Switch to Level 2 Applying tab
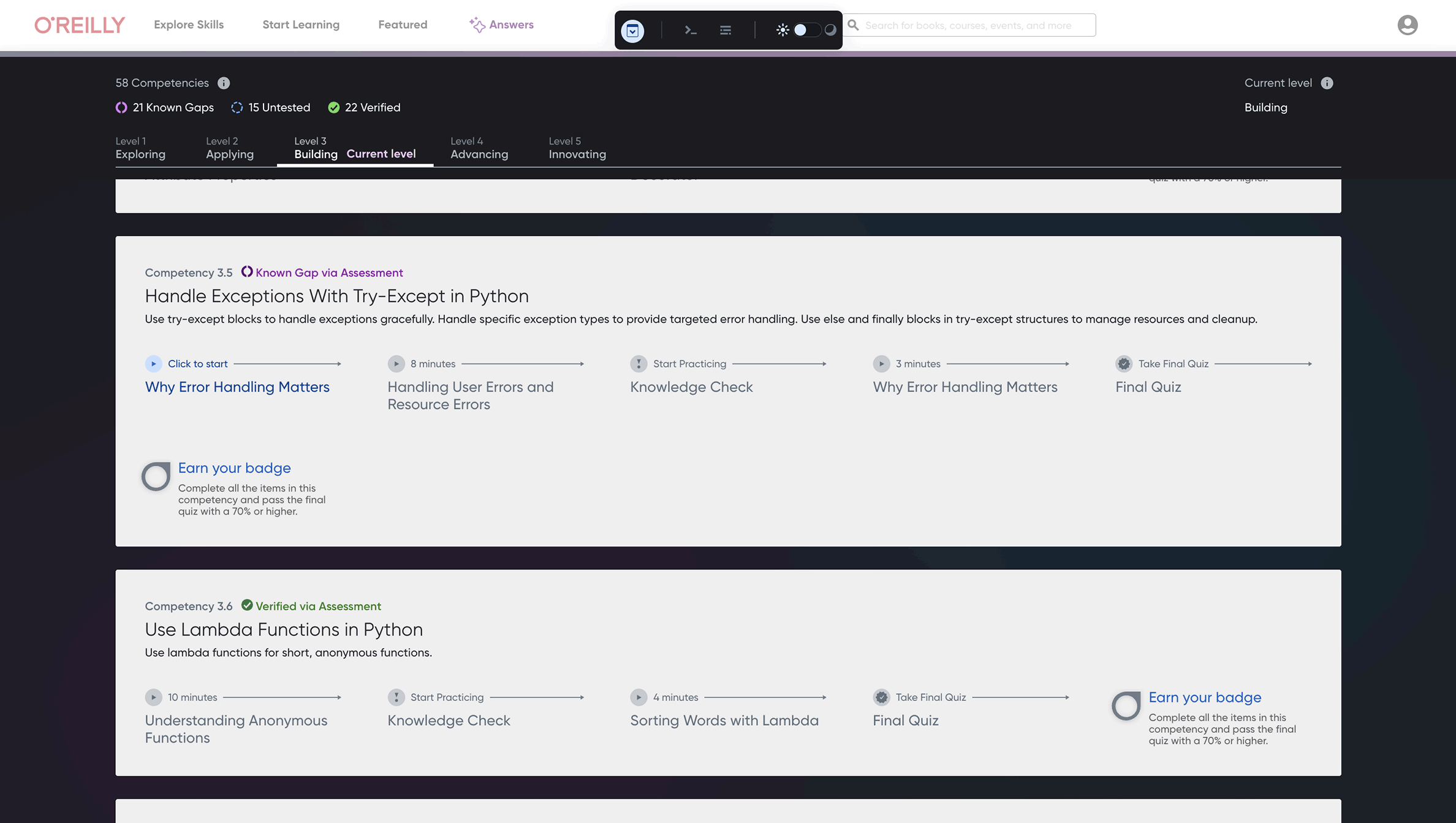 [230, 148]
